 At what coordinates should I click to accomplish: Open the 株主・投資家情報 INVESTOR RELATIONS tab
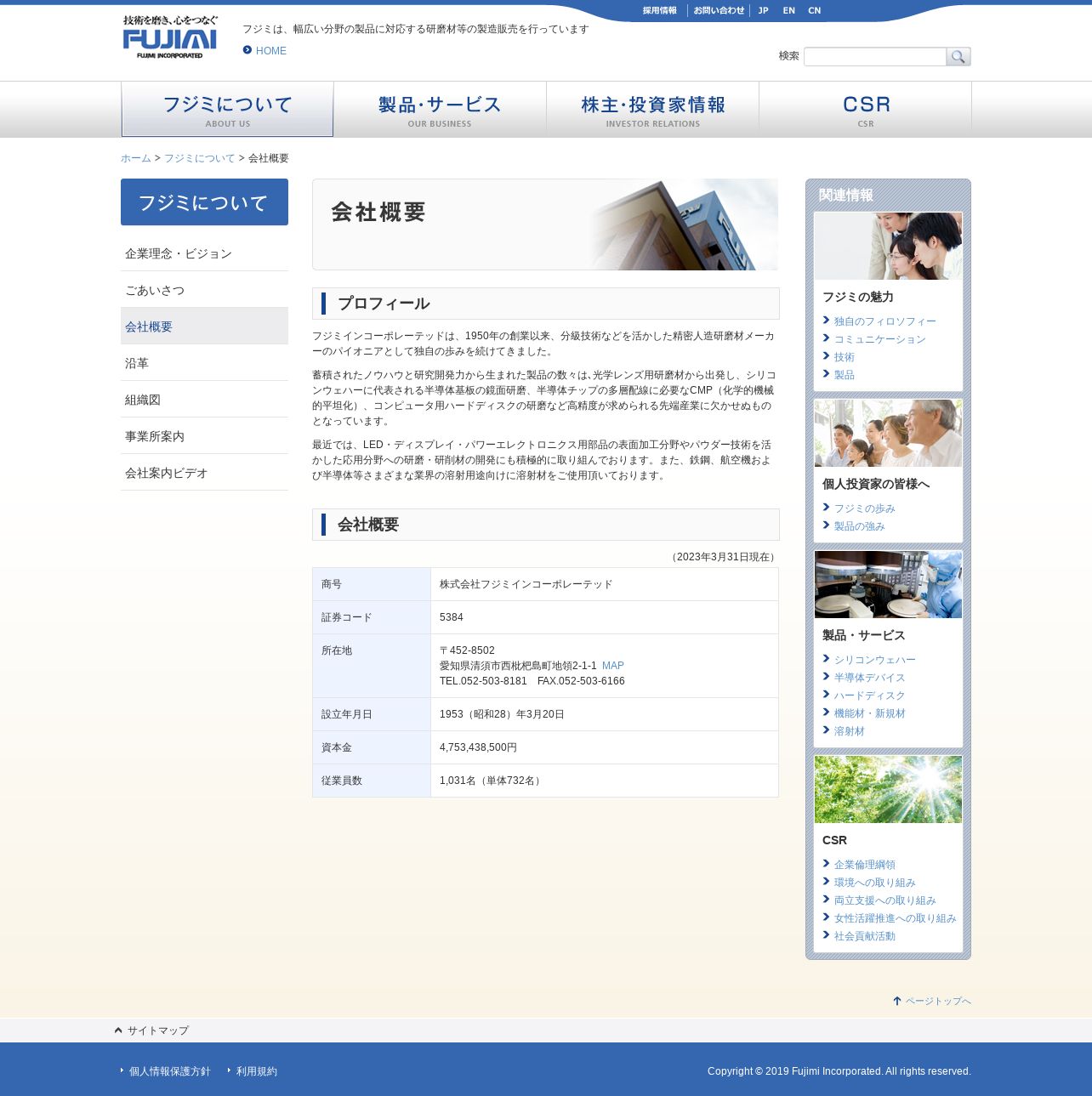[x=652, y=110]
